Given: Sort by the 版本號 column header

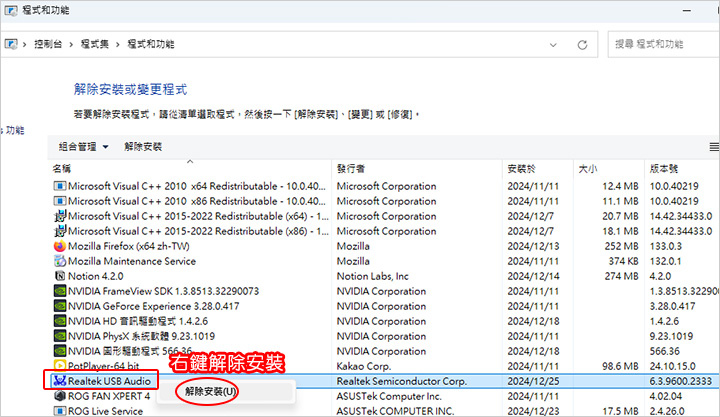Looking at the screenshot, I should click(664, 169).
